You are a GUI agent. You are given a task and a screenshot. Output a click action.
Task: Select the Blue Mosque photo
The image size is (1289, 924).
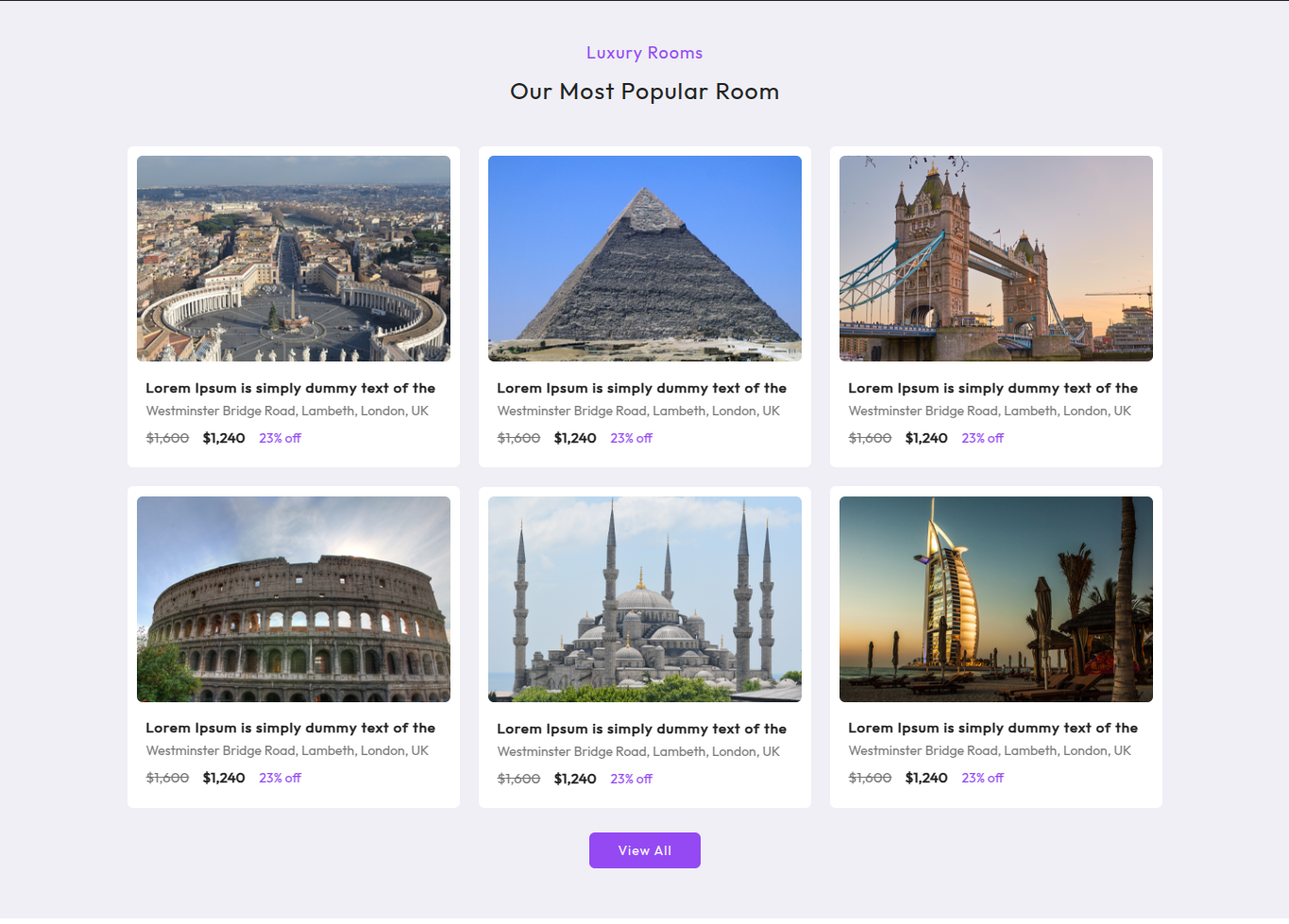pos(644,599)
